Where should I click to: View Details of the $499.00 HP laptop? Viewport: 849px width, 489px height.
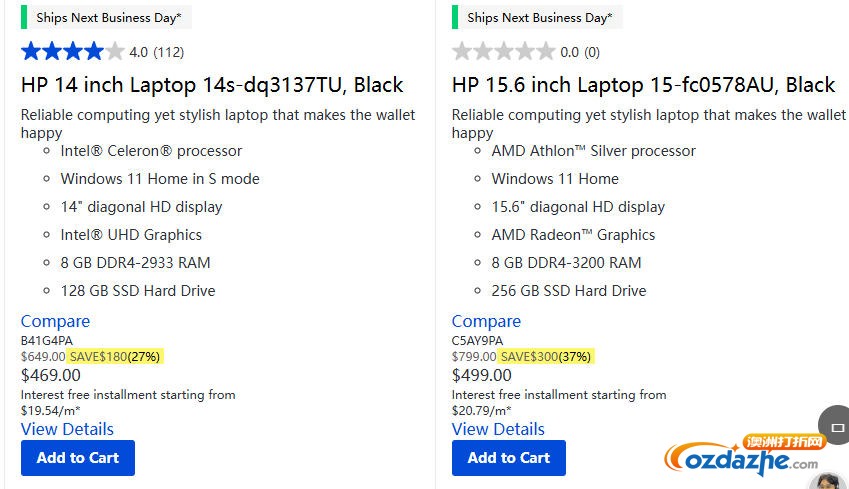click(x=498, y=429)
